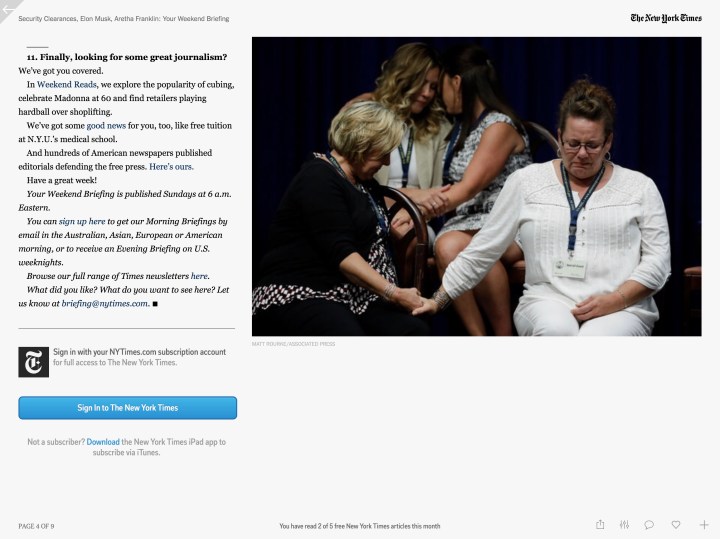The image size is (720, 539).
Task: Tap the PAGE 4 OF 9 indicator
Action: pos(36,526)
